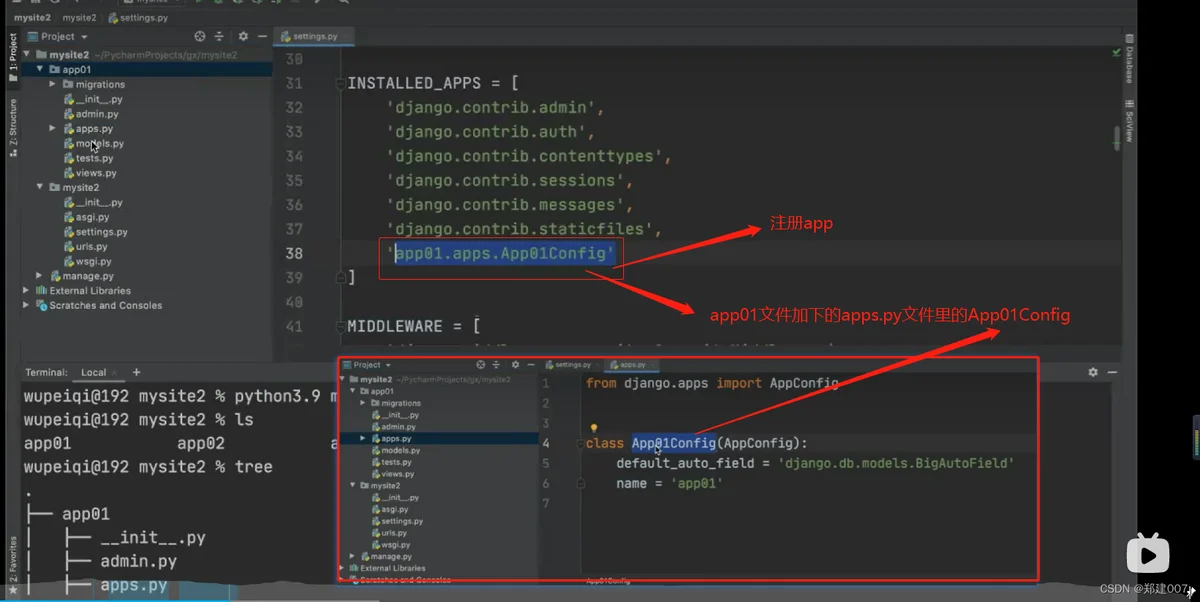Hide the terminal panel
The width and height of the screenshot is (1200, 602).
tap(1111, 372)
